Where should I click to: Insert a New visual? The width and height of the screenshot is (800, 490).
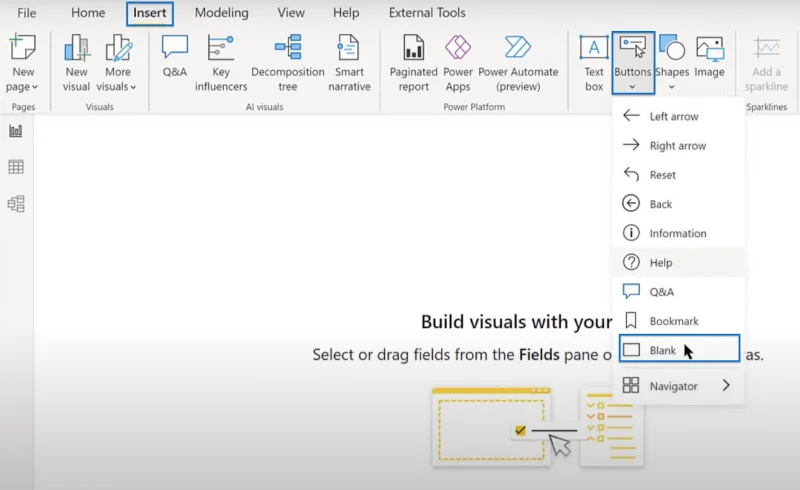click(x=77, y=63)
